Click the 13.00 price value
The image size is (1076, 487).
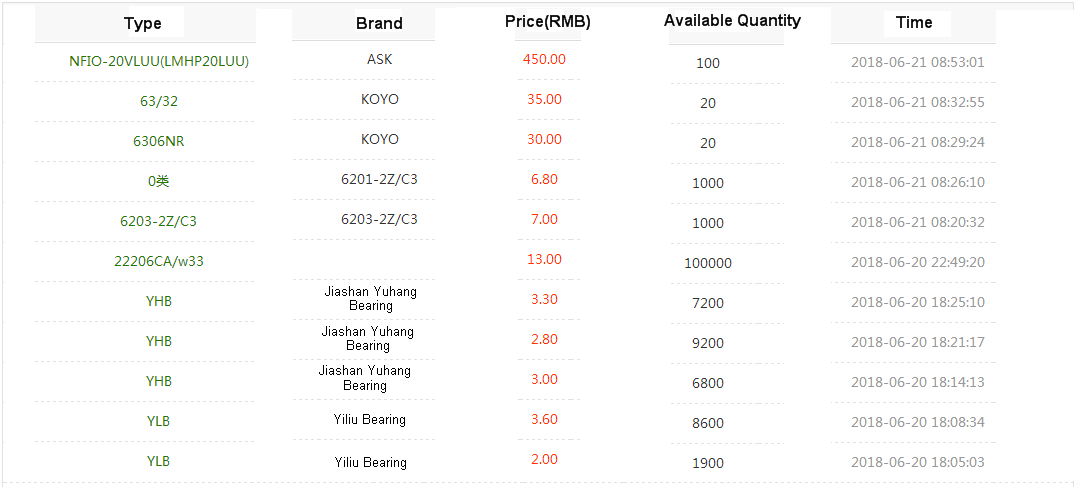(544, 259)
